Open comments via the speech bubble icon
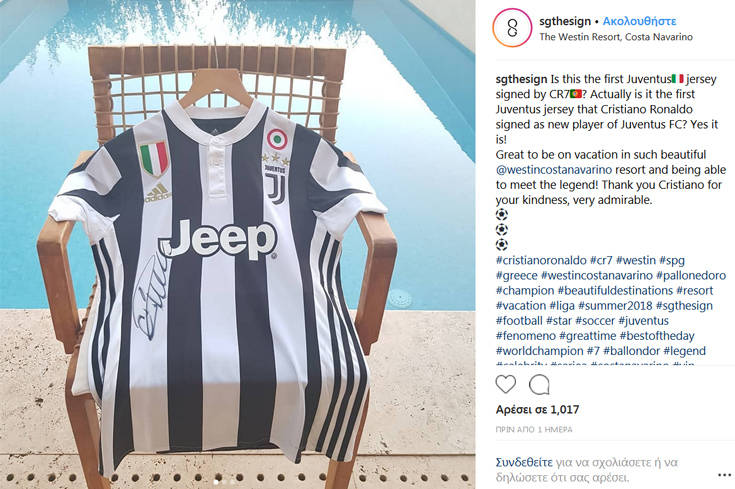 (x=539, y=384)
